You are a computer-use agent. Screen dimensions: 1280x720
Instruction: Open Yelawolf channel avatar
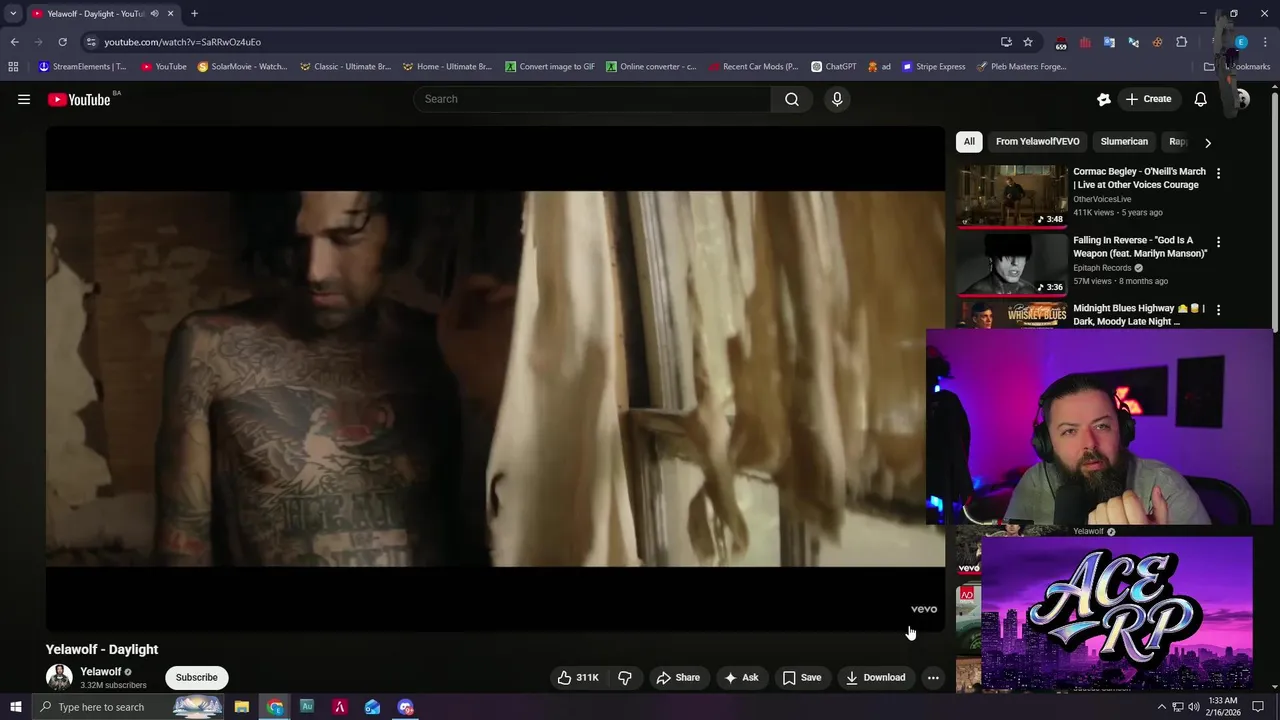[x=59, y=677]
